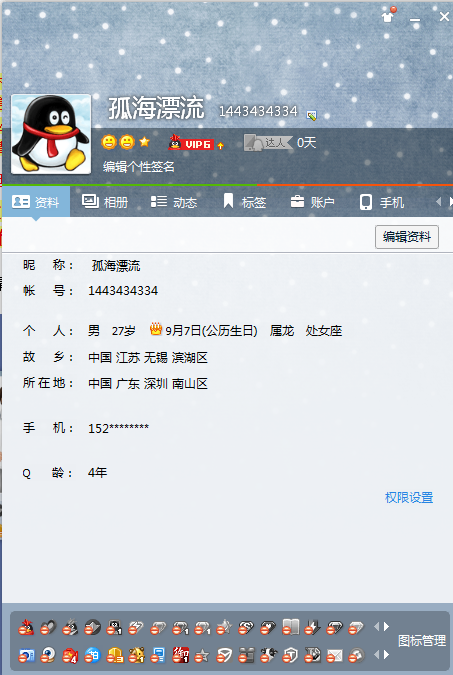
Task: Open the 权限设置 link
Action: [x=409, y=498]
